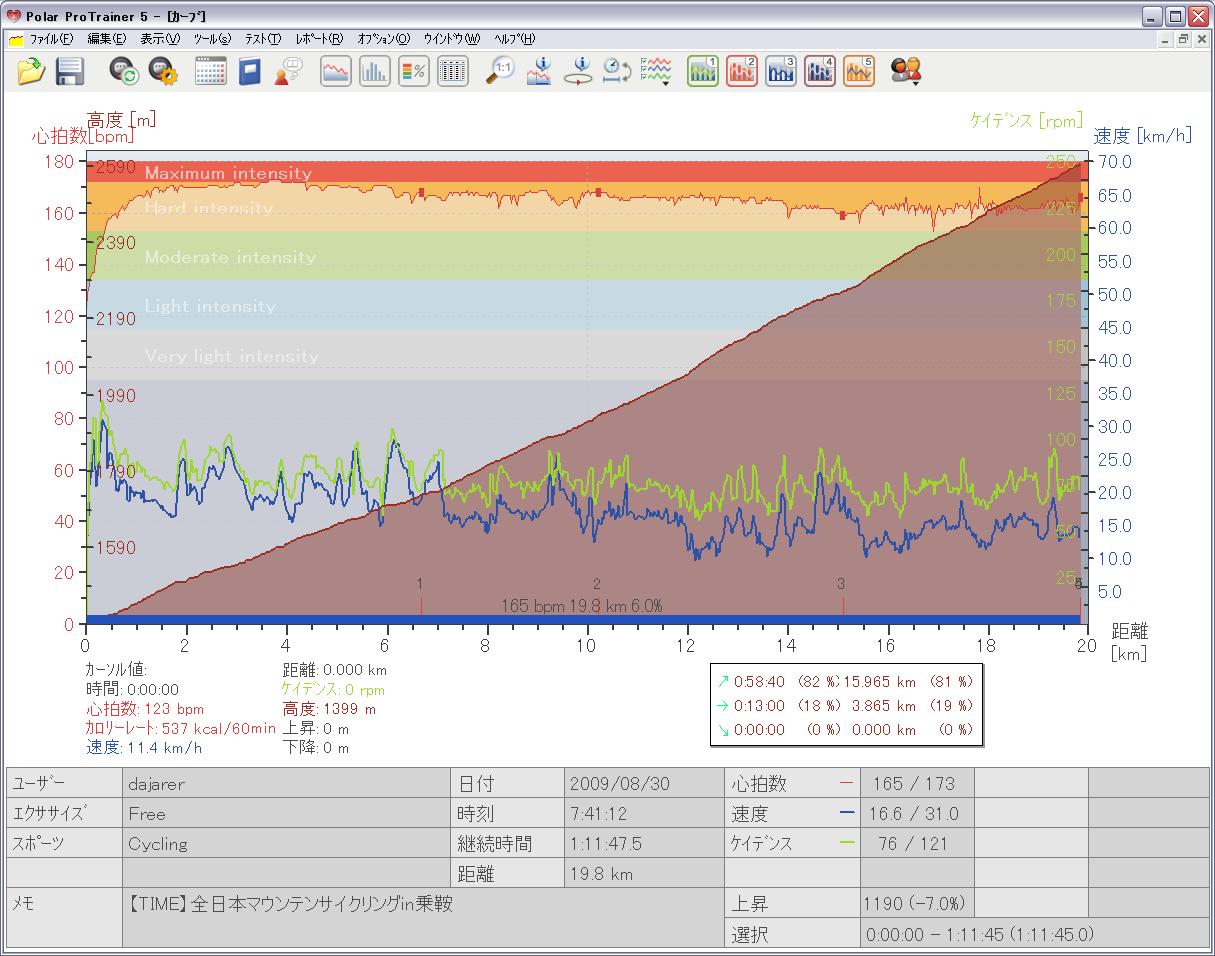Click the 高度 [m] axis label
The image size is (1215, 956).
(x=121, y=119)
